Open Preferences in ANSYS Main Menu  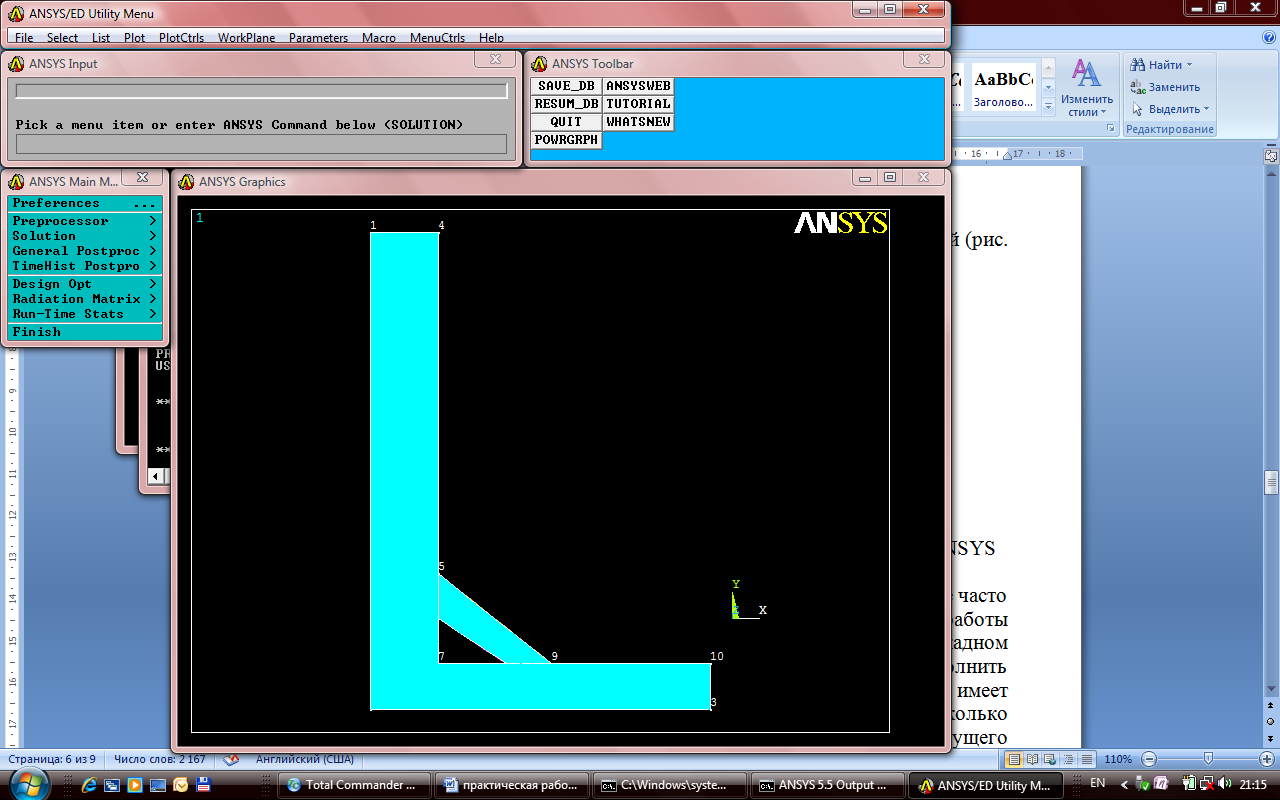[x=84, y=203]
